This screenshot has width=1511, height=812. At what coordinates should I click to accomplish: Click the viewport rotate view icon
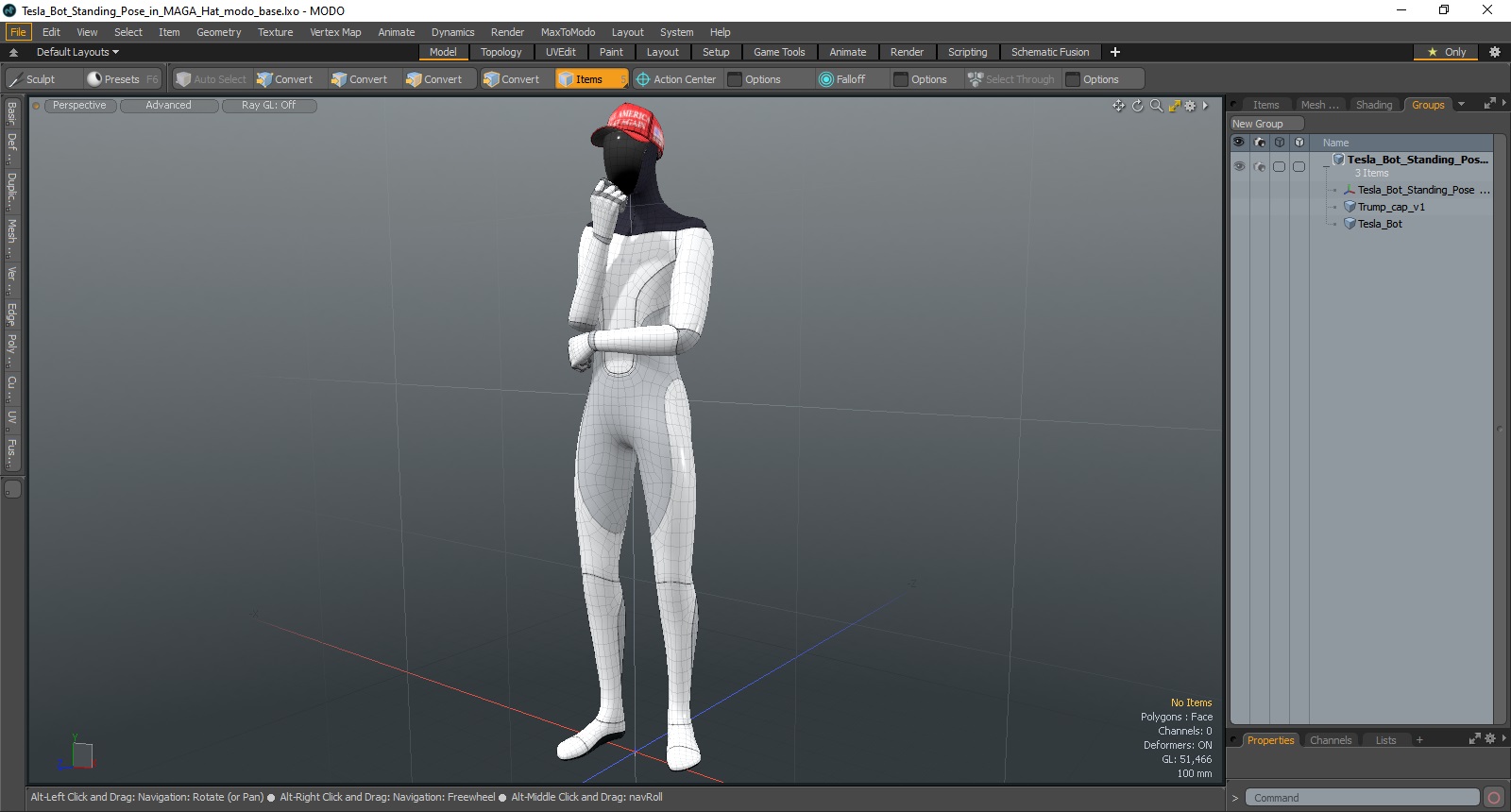(1138, 106)
